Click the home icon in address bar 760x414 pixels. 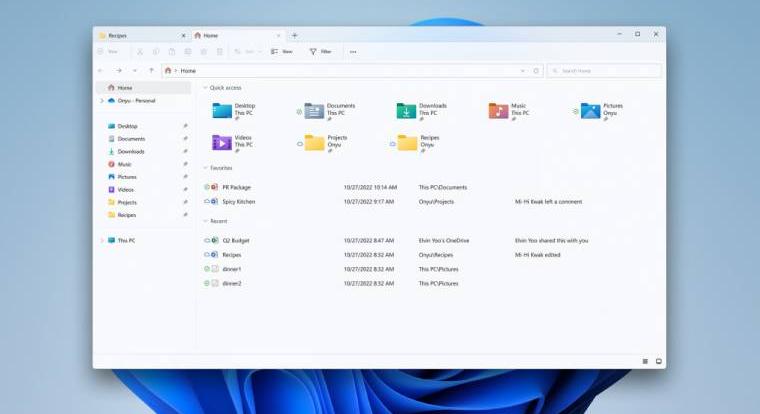pyautogui.click(x=168, y=71)
